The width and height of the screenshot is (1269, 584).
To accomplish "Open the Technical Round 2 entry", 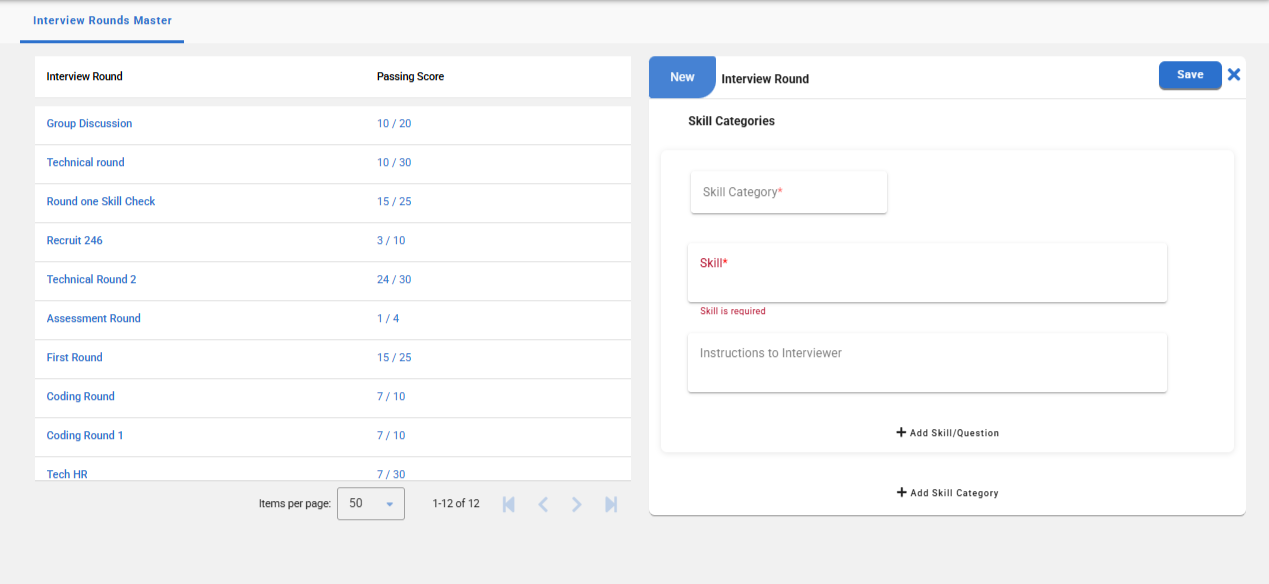I will click(91, 280).
